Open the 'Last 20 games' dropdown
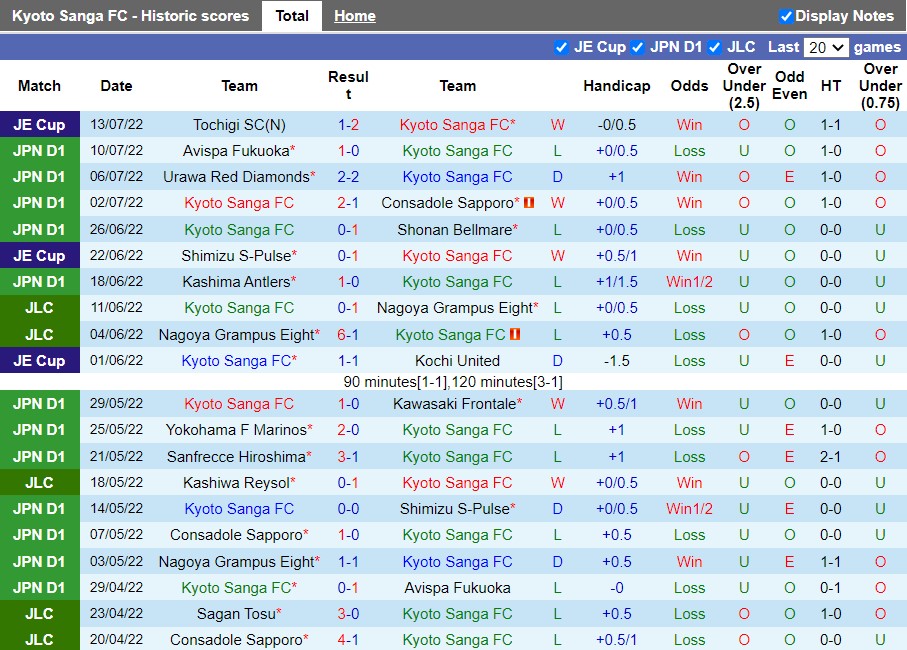The height and width of the screenshot is (650, 907). point(827,46)
